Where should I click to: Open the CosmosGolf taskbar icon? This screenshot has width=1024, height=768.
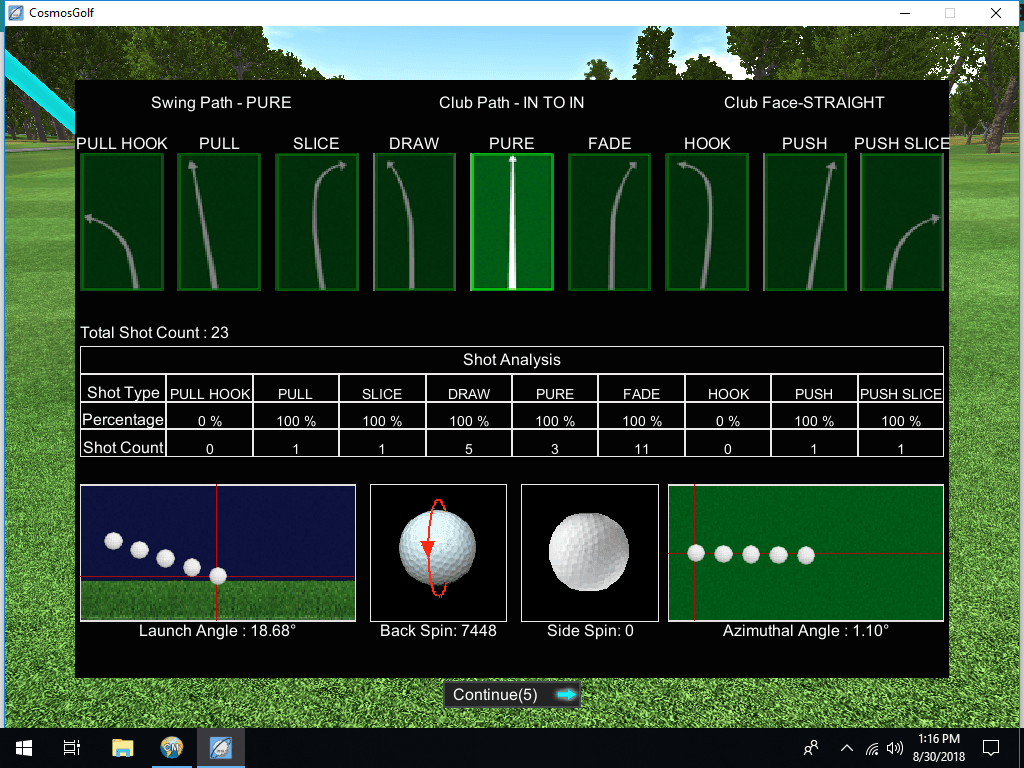[x=220, y=747]
